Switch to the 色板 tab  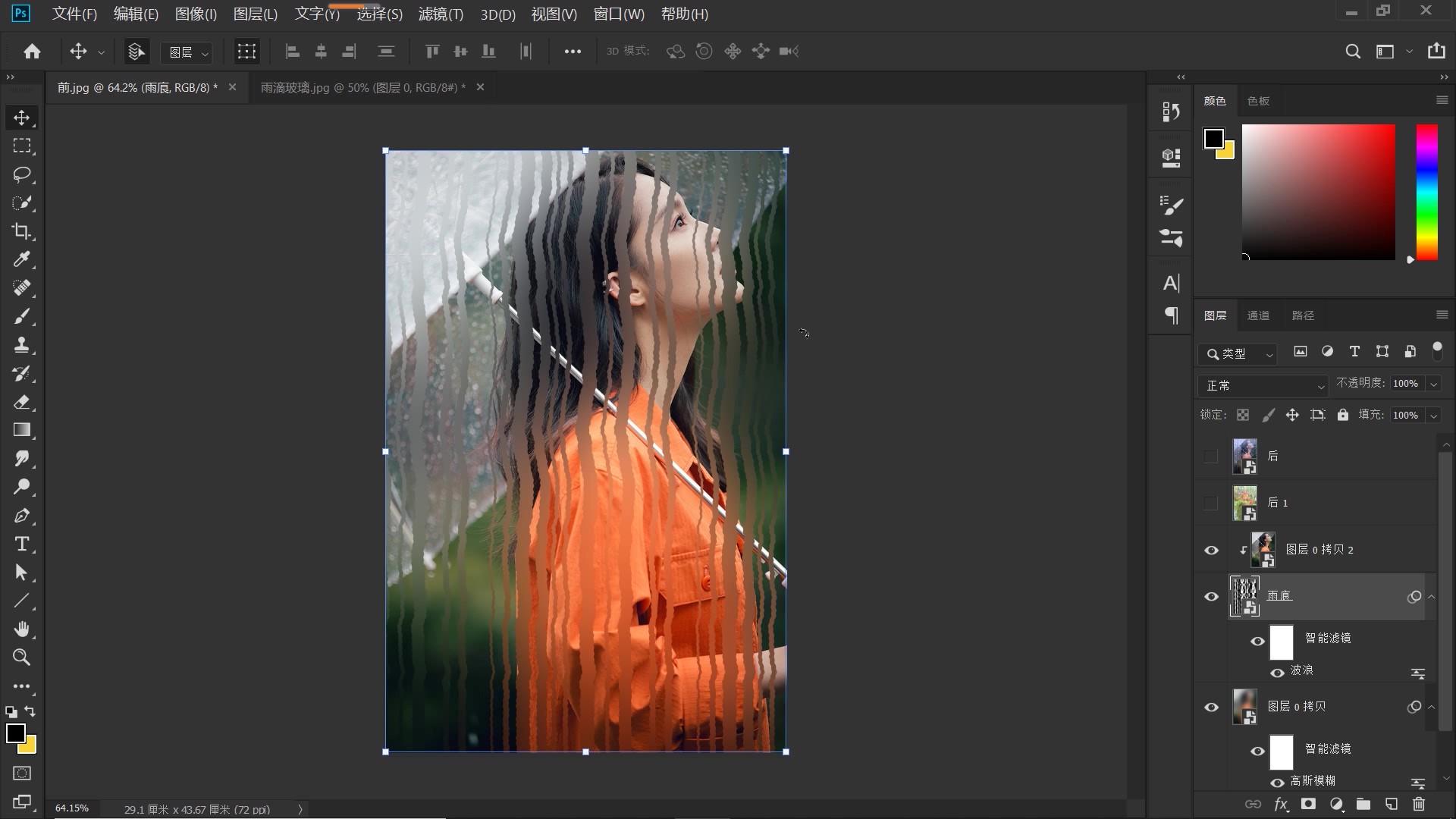tap(1258, 101)
